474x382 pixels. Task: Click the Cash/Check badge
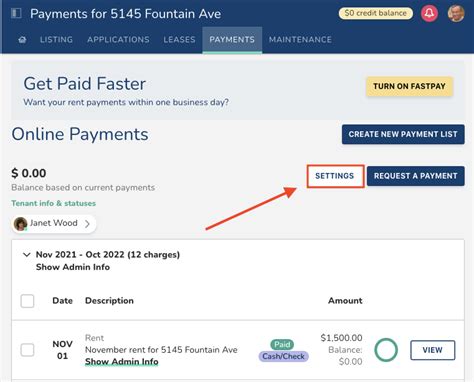point(283,356)
